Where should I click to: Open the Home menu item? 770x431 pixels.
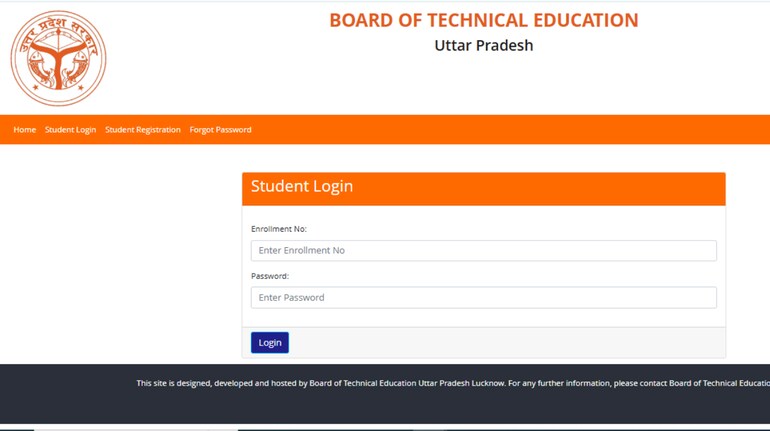click(25, 130)
